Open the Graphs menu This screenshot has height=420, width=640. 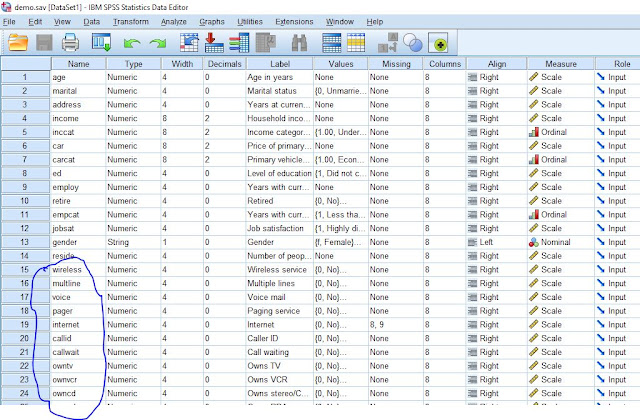tap(212, 22)
